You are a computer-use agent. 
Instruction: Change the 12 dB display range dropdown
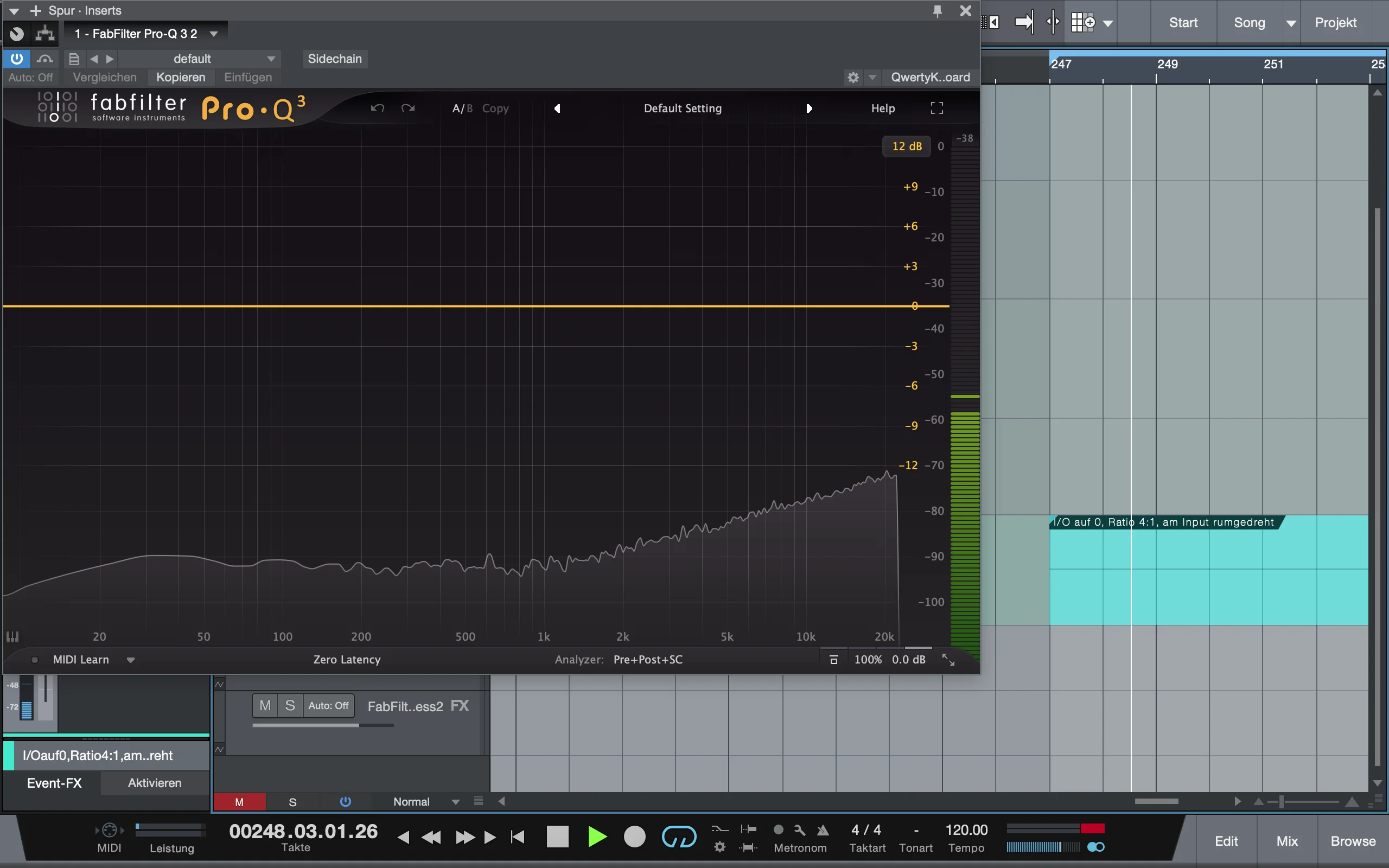pyautogui.click(x=906, y=146)
